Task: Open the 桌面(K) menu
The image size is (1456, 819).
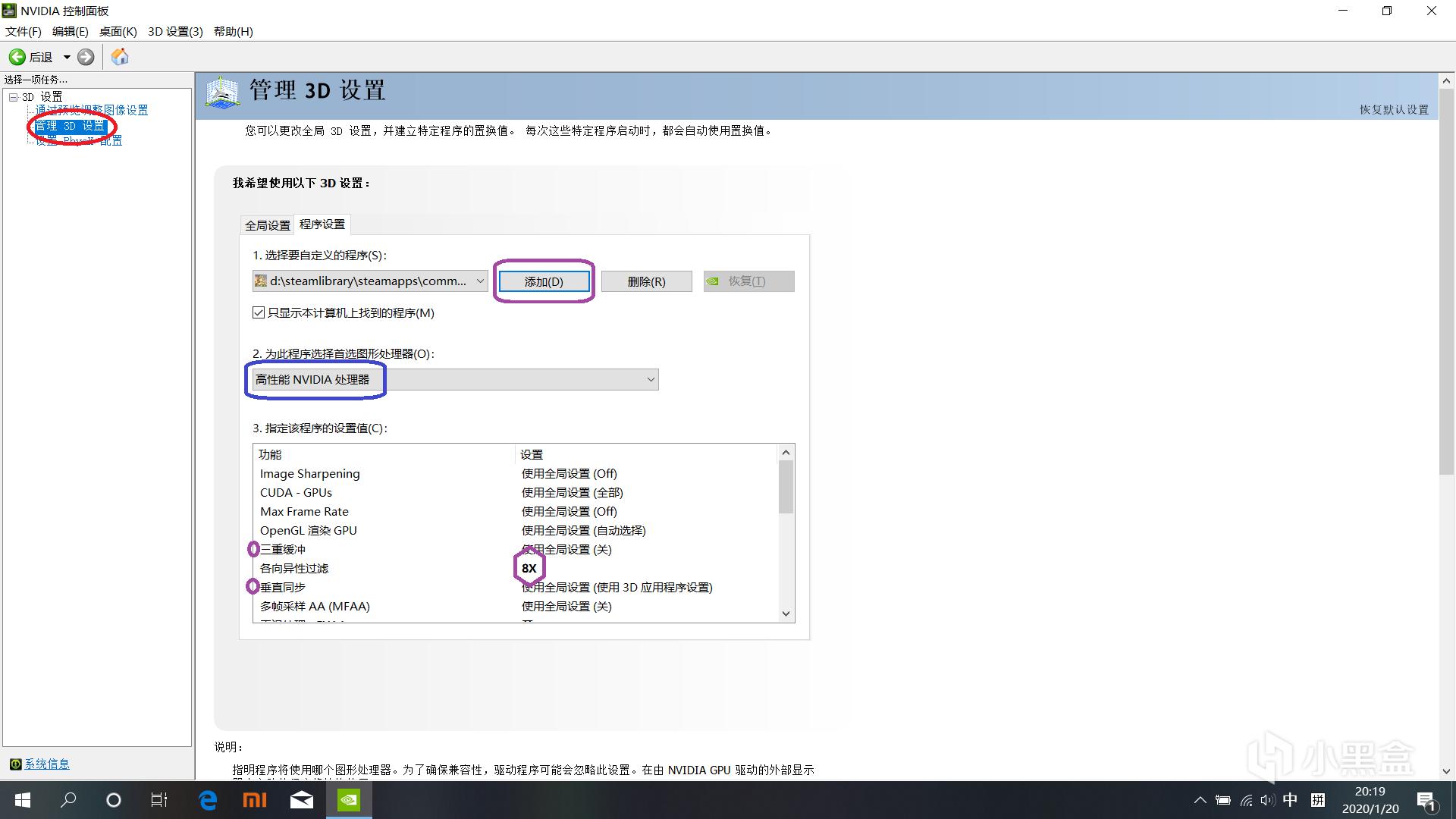Action: (118, 31)
